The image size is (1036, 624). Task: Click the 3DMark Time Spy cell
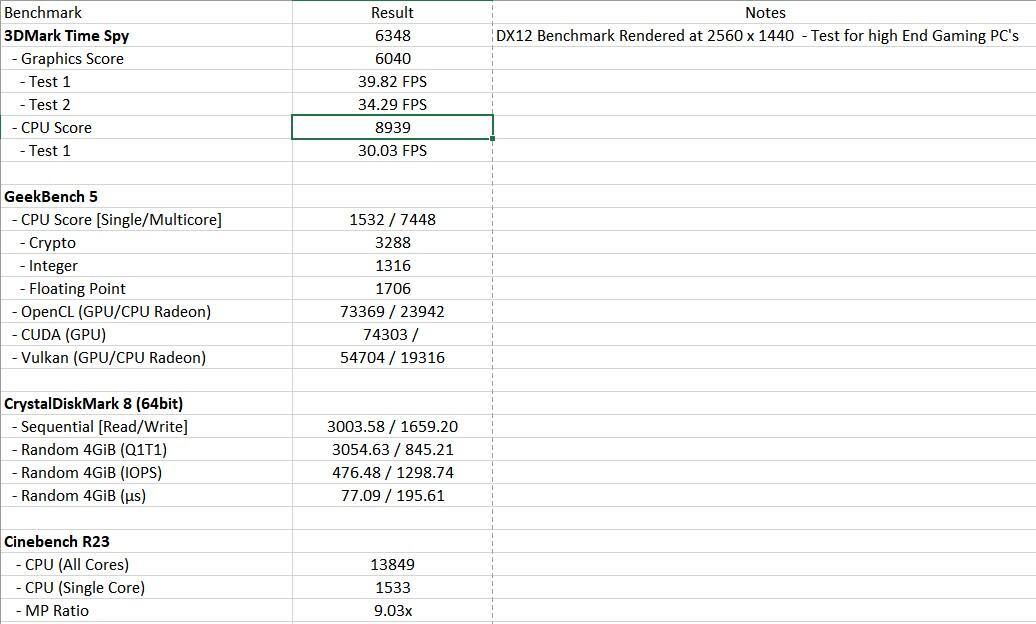tap(66, 36)
